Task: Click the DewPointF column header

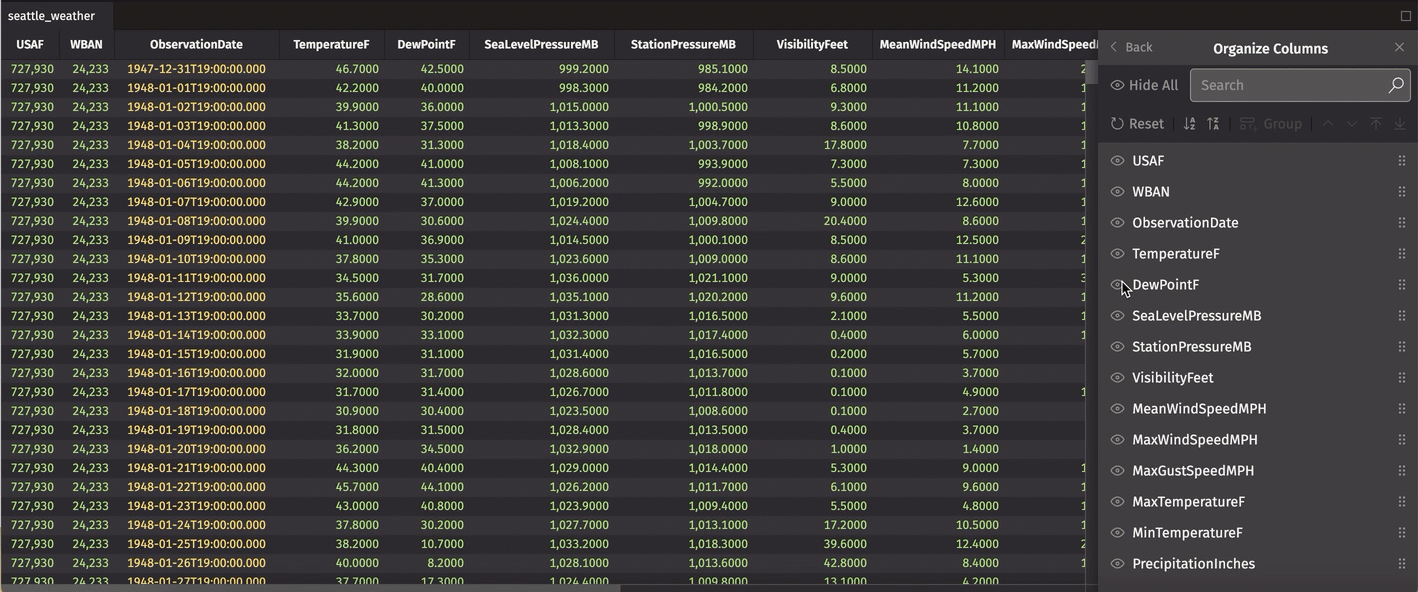Action: click(x=426, y=45)
